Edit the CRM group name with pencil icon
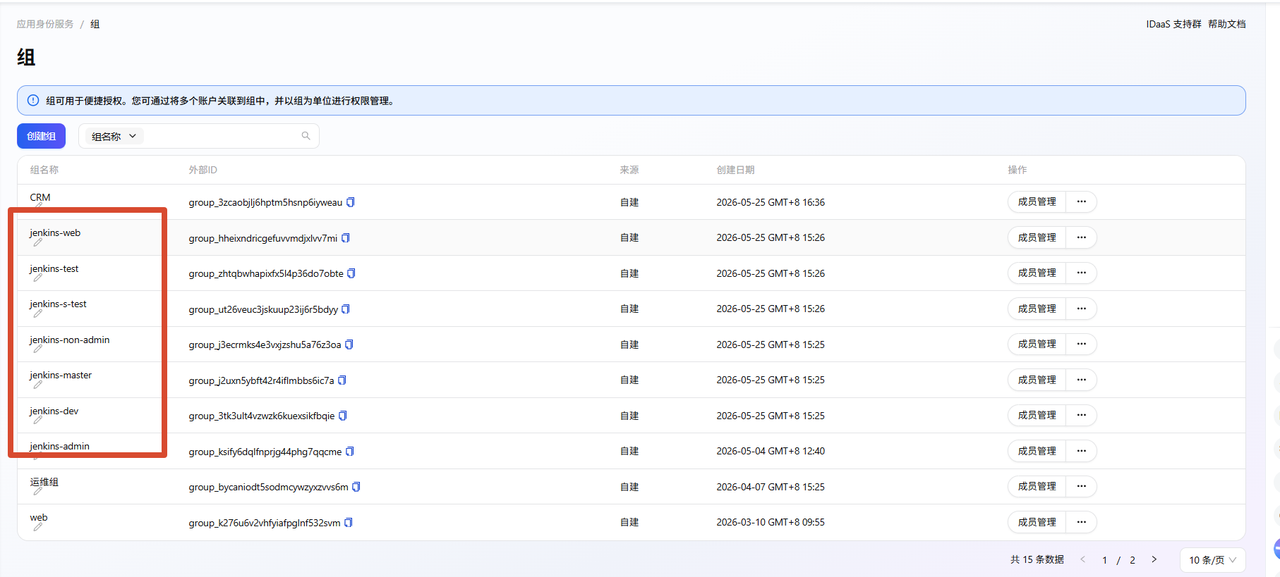This screenshot has width=1280, height=577. click(38, 207)
